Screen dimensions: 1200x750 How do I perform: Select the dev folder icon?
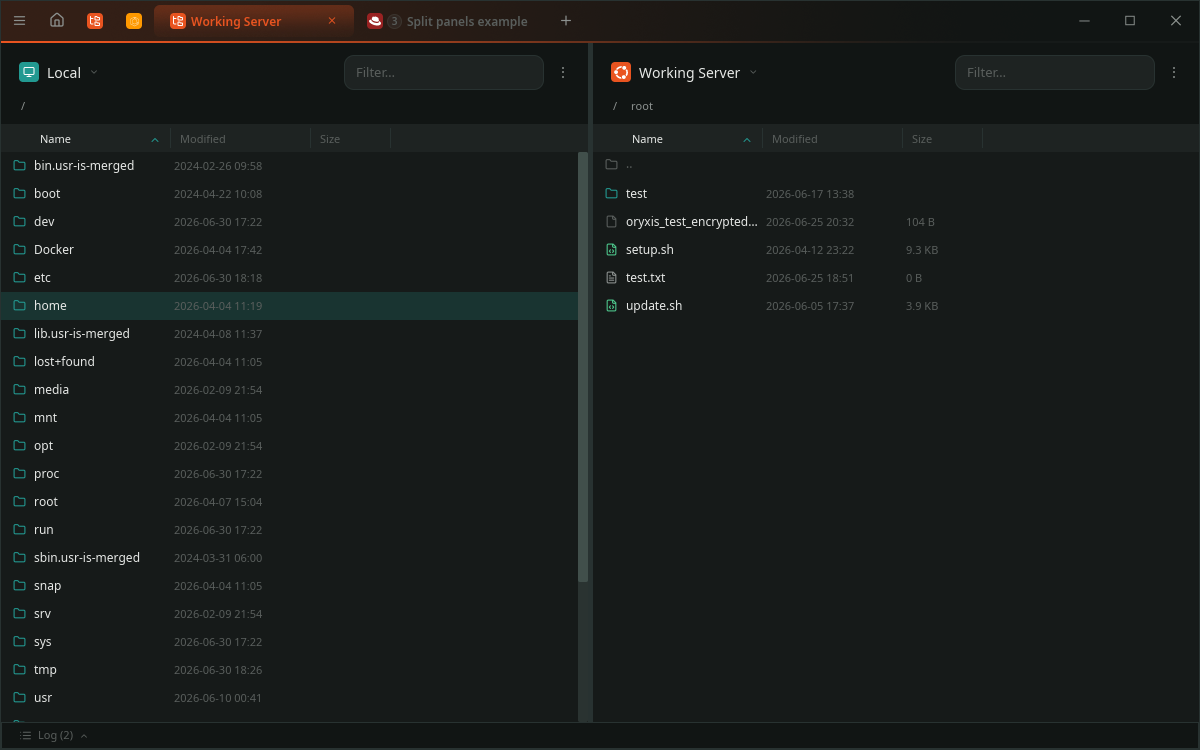tap(20, 222)
